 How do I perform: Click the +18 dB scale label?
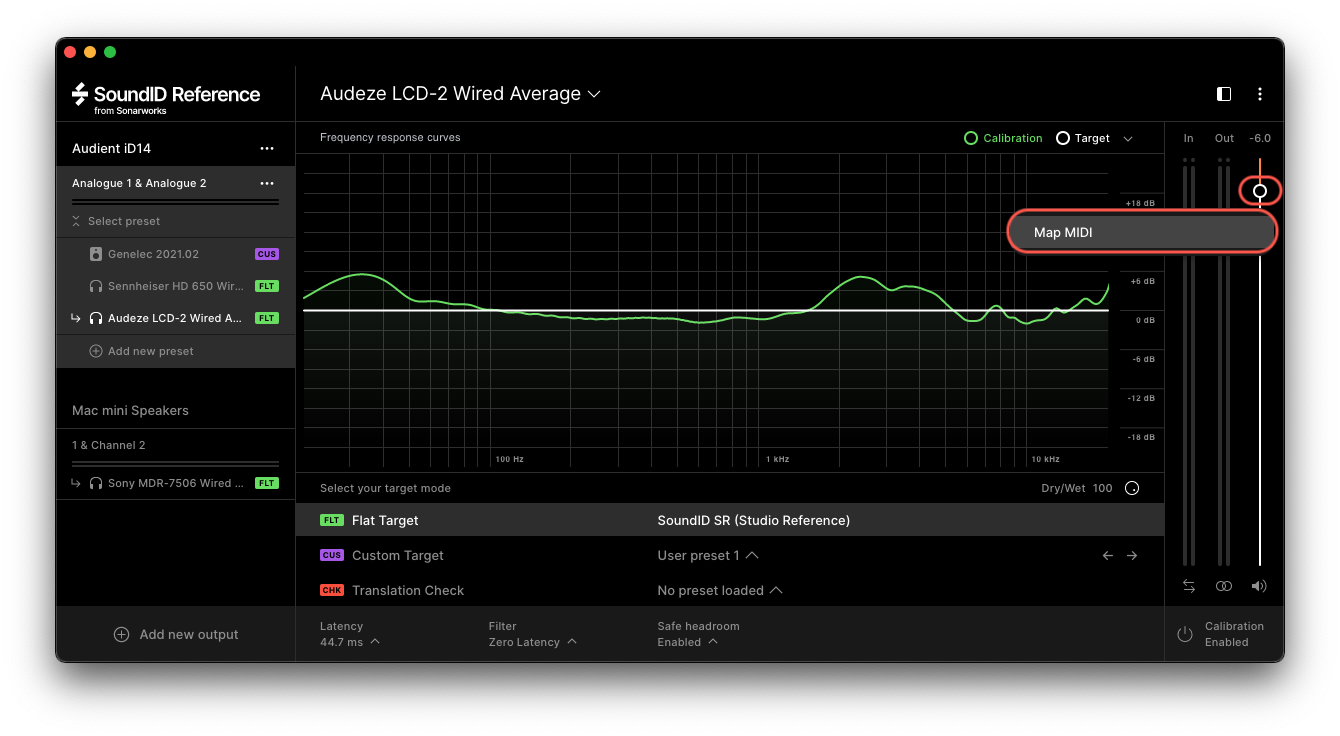pos(1140,203)
